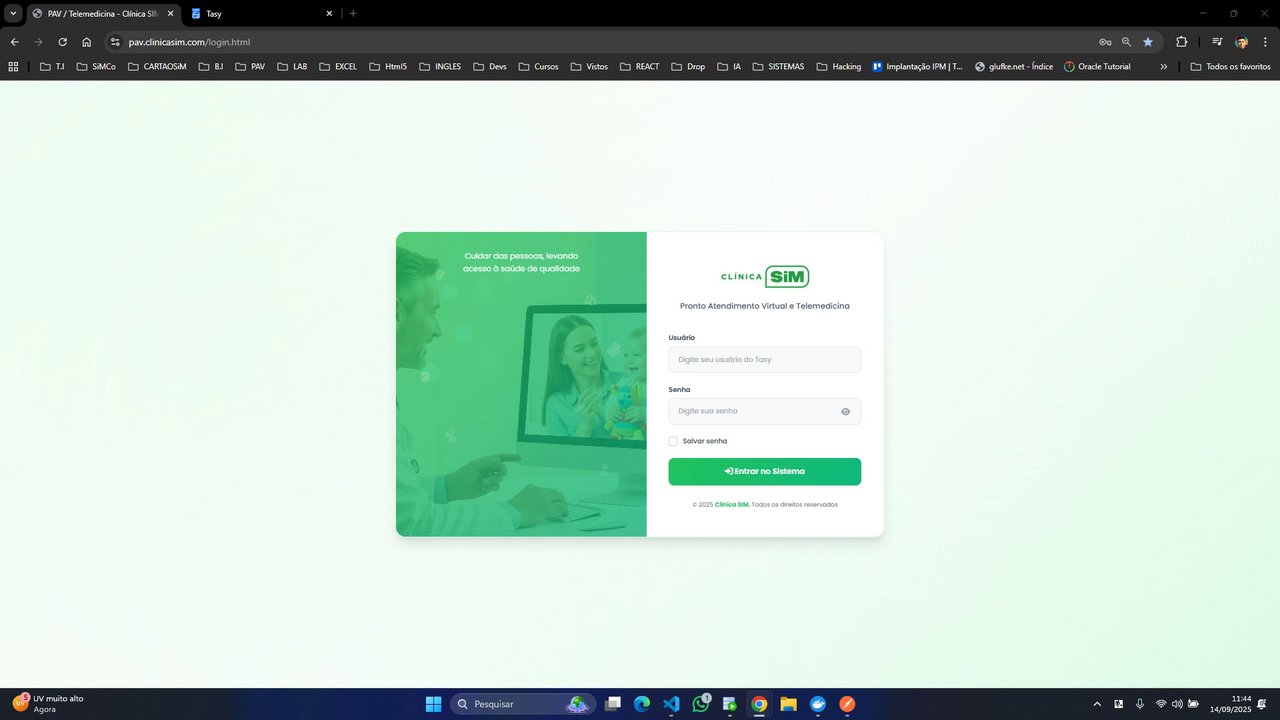
Task: Click the bookmark star icon
Action: pos(1148,42)
